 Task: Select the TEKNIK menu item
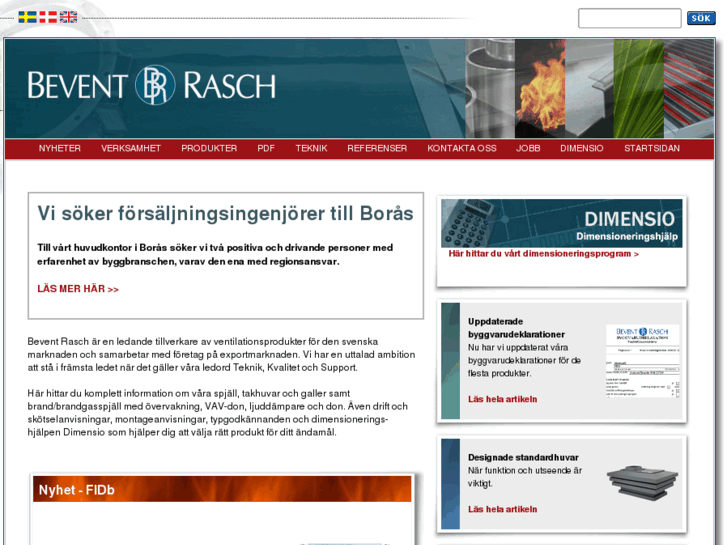pos(311,148)
